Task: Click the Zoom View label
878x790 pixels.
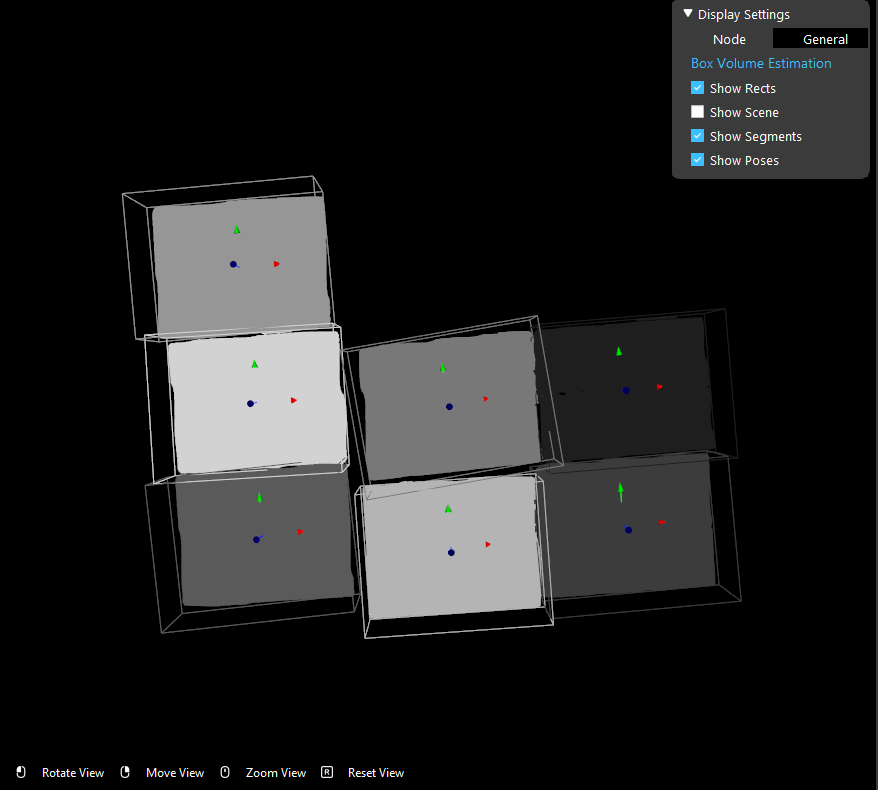Action: coord(275,773)
